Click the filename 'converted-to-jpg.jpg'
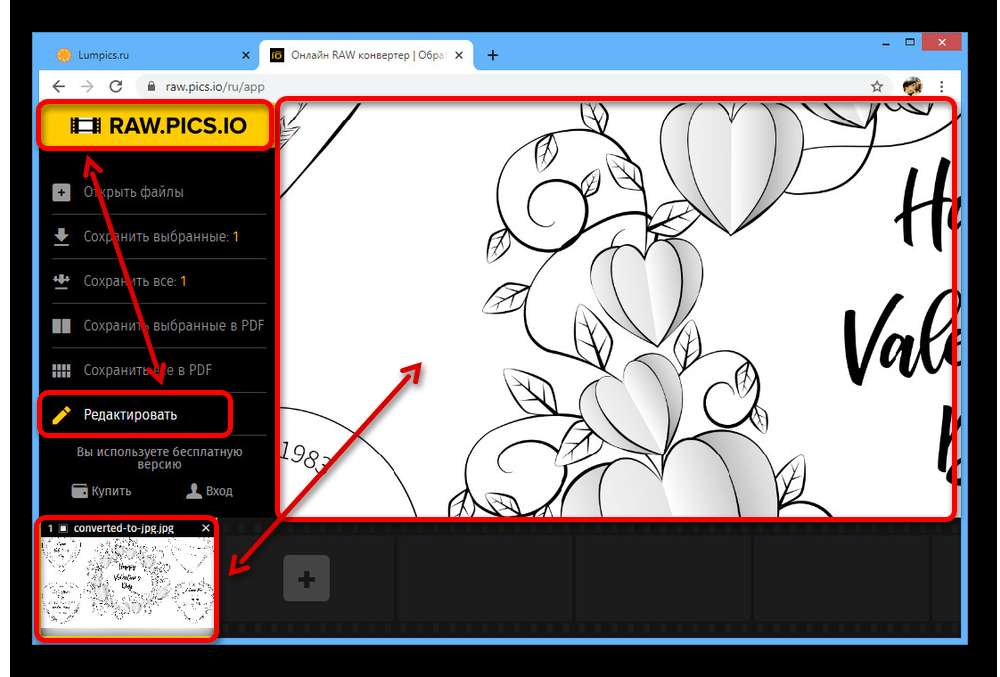The image size is (1000, 677). tap(124, 528)
